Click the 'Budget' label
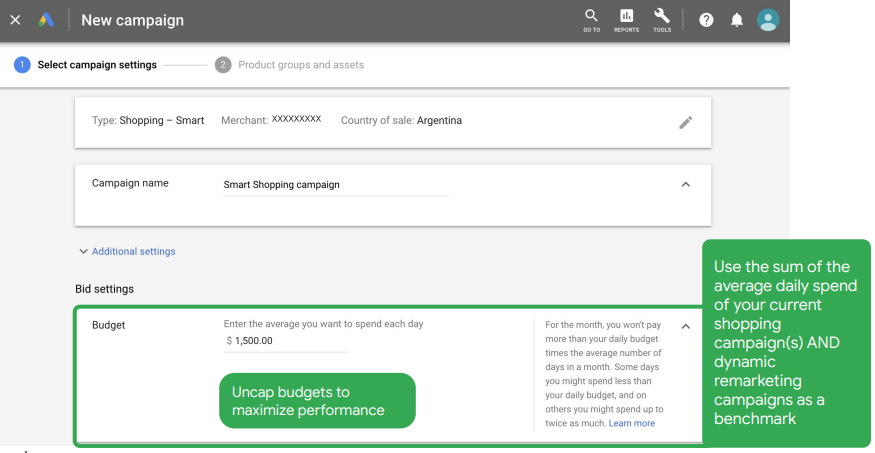This screenshot has height=453, width=875. pos(108,325)
